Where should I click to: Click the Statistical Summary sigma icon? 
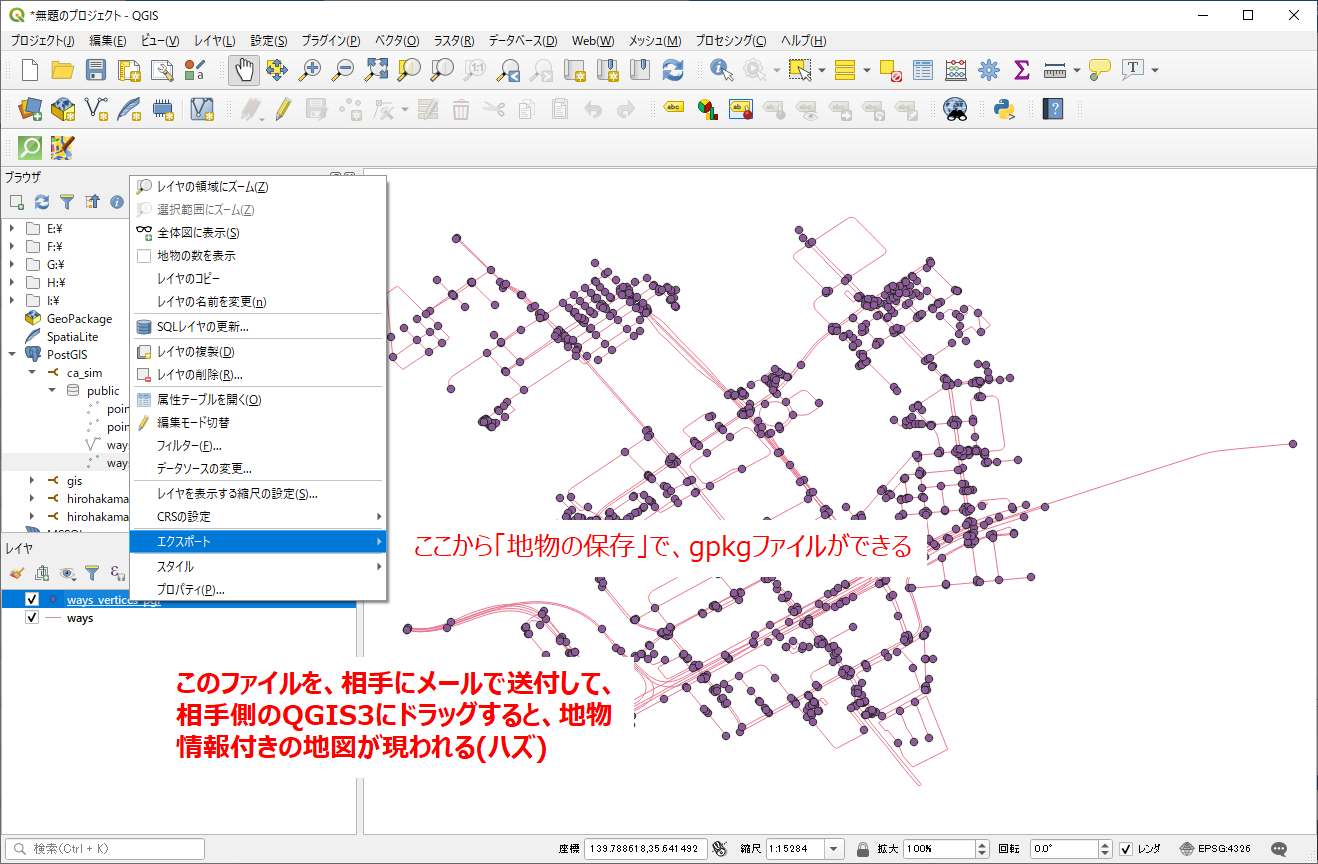(1021, 70)
